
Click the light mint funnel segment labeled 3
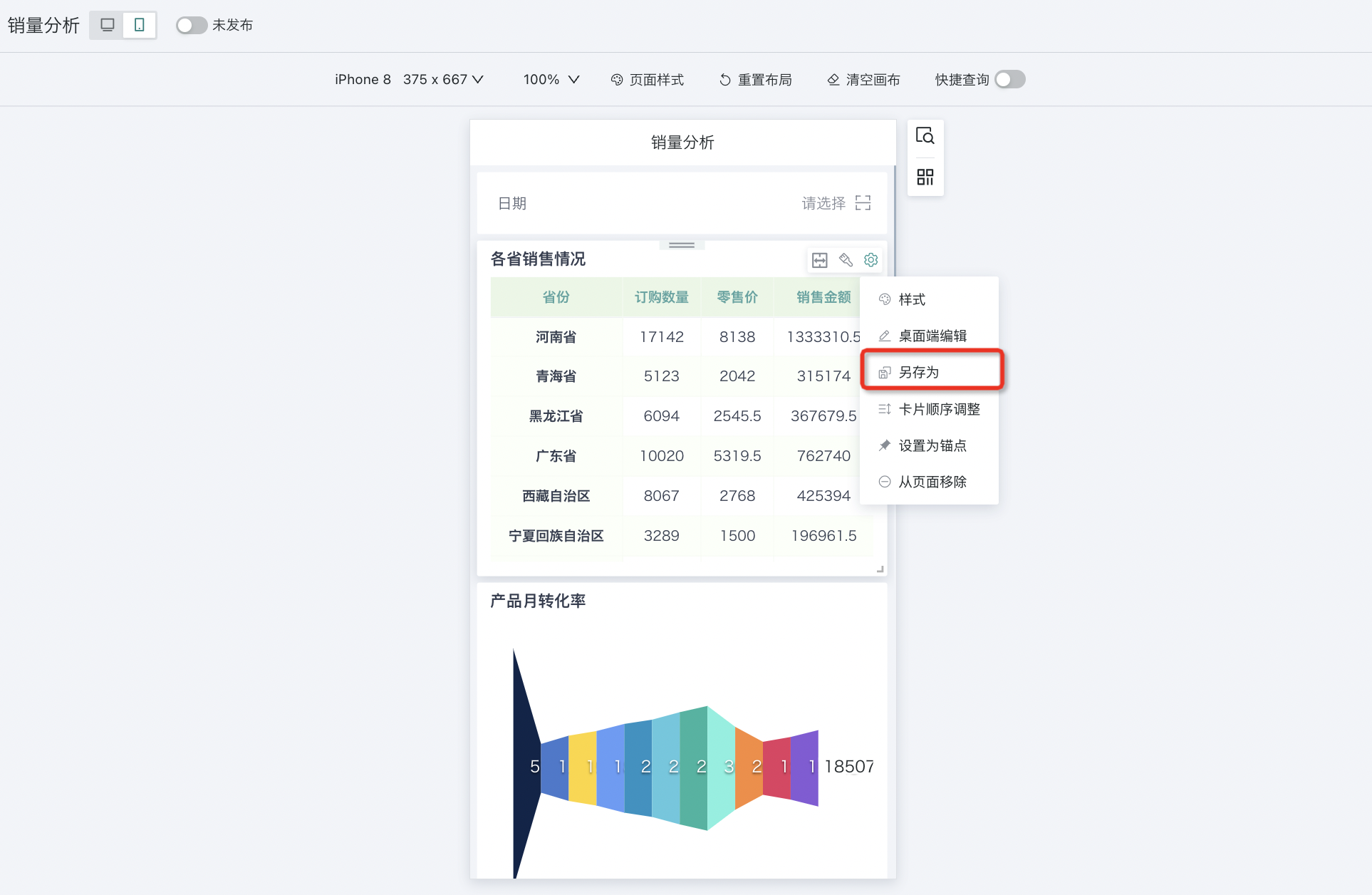[x=721, y=767]
